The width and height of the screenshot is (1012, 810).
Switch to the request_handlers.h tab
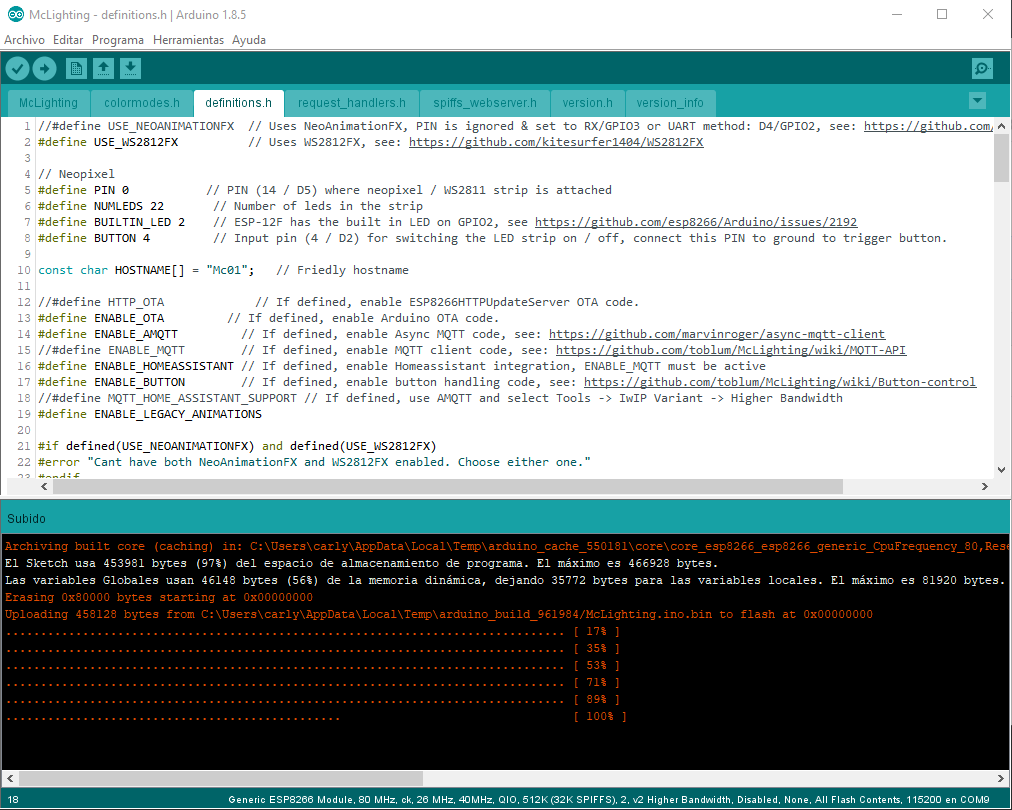point(352,103)
